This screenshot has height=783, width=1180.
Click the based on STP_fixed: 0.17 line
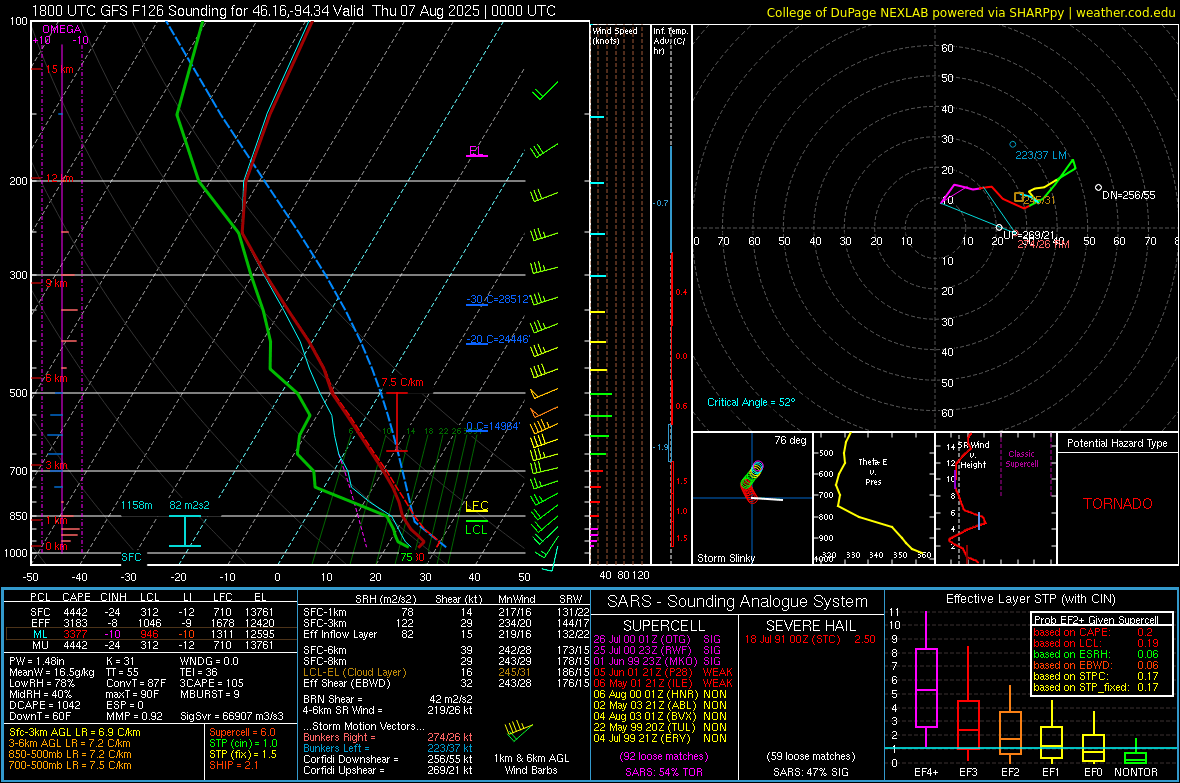coord(1096,687)
